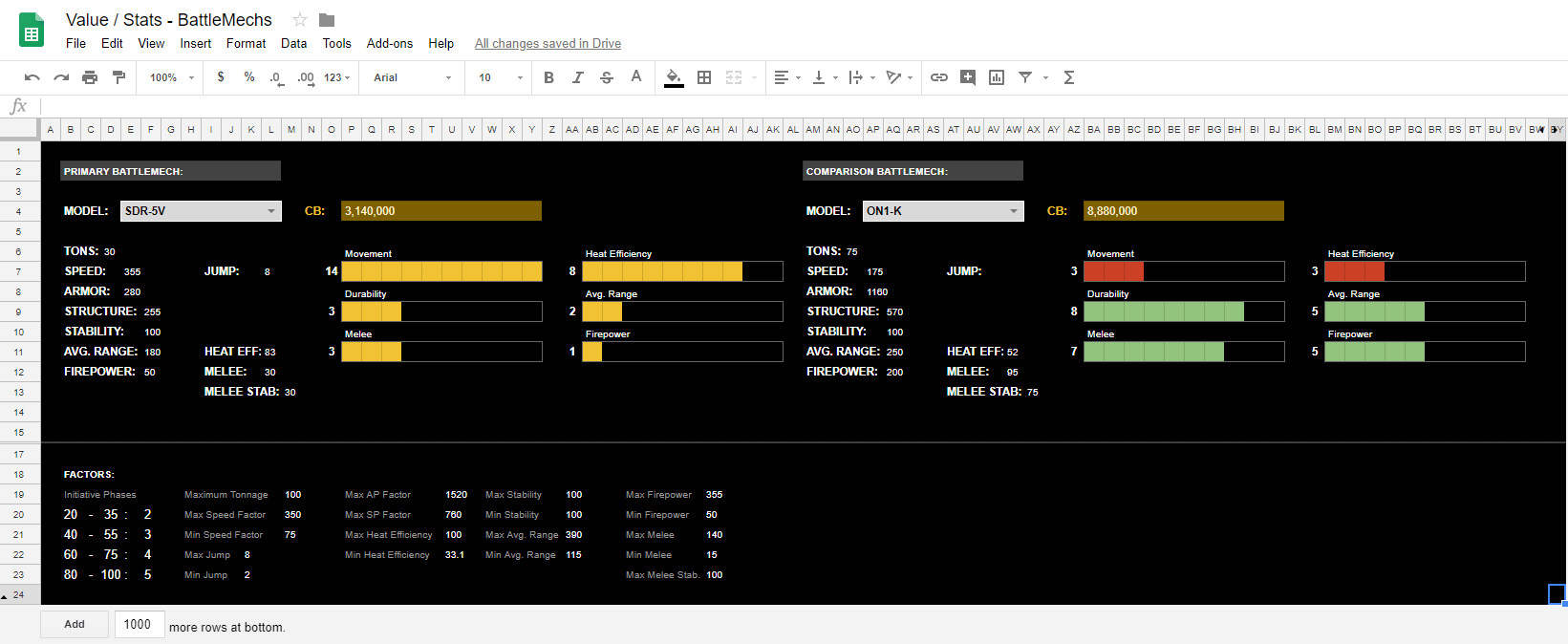Click COMPARISON BATTLEMECH header cell
The image size is (1568, 644).
click(913, 171)
